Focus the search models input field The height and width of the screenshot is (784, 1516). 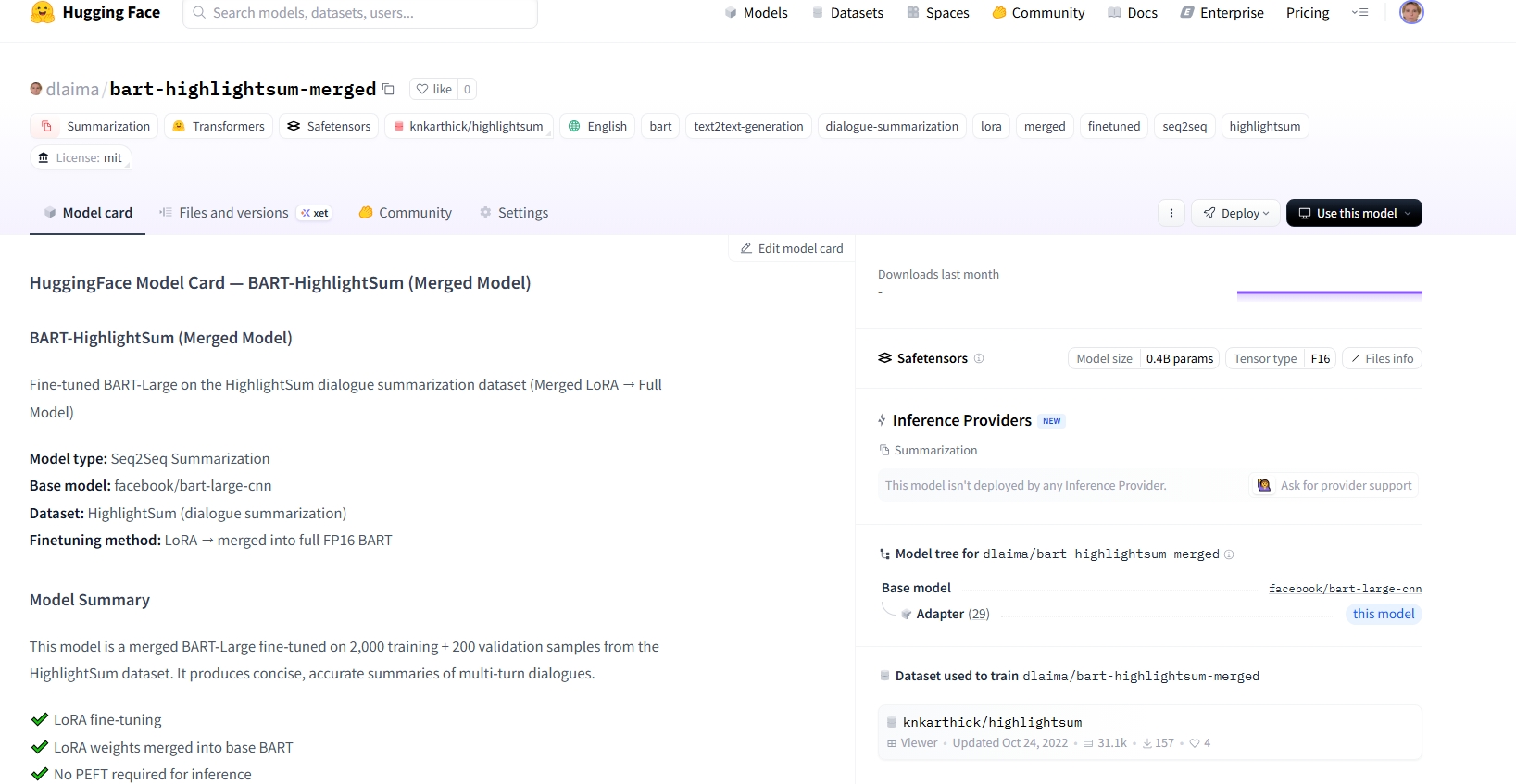[x=361, y=13]
